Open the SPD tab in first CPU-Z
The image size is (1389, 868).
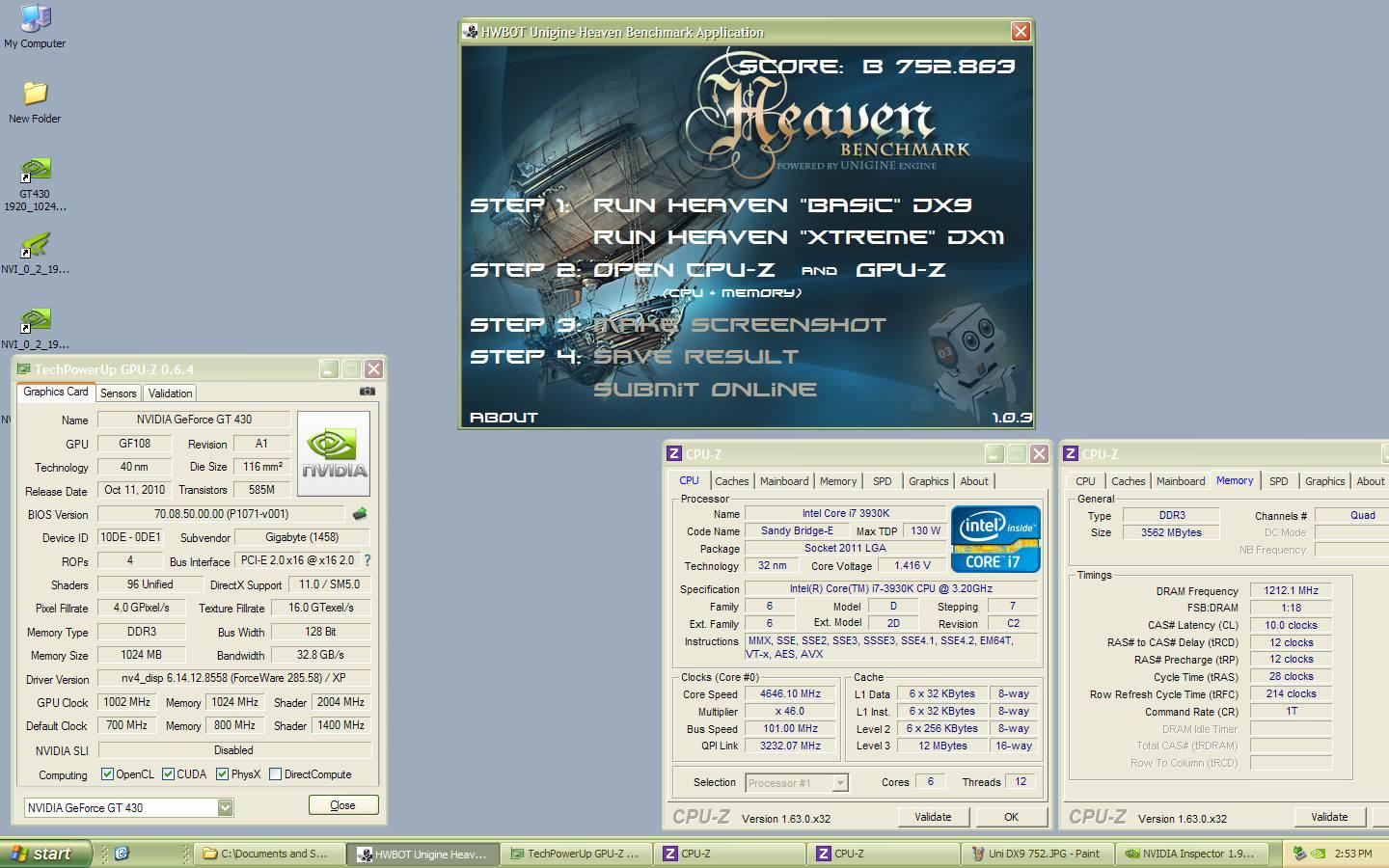pos(882,481)
